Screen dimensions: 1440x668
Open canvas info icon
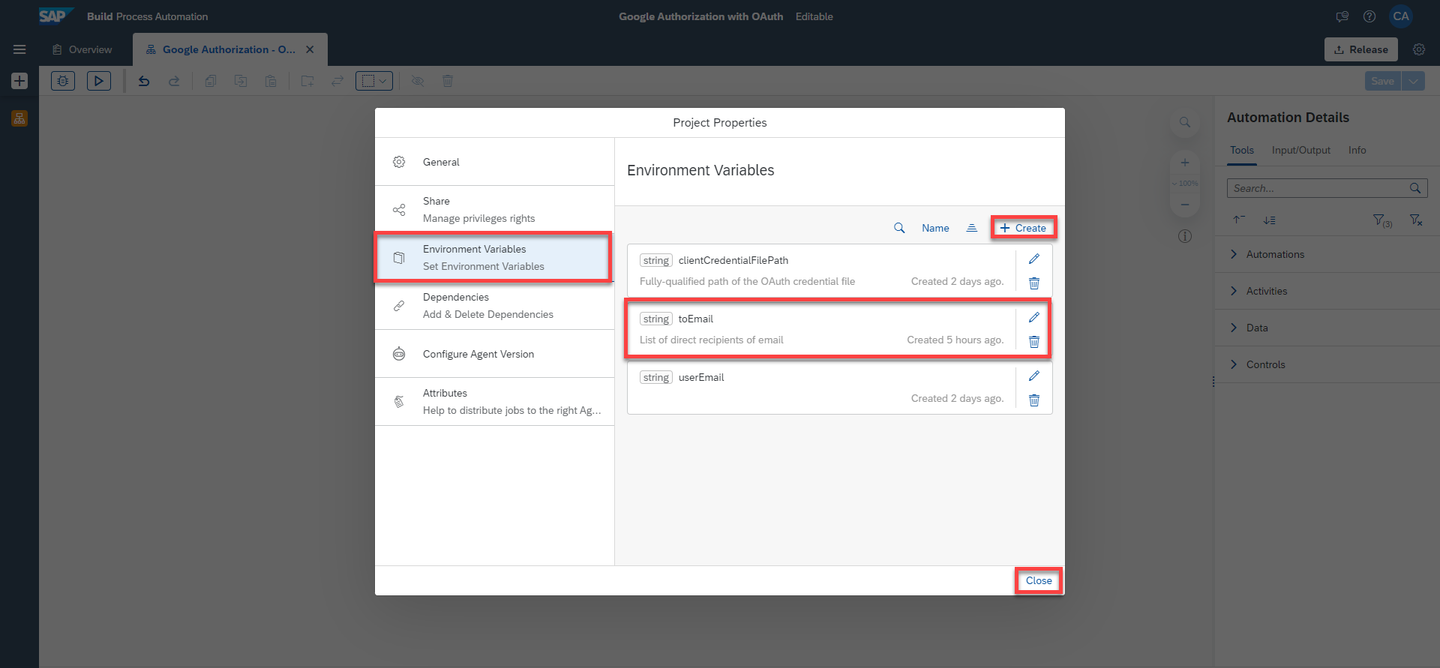click(1184, 237)
